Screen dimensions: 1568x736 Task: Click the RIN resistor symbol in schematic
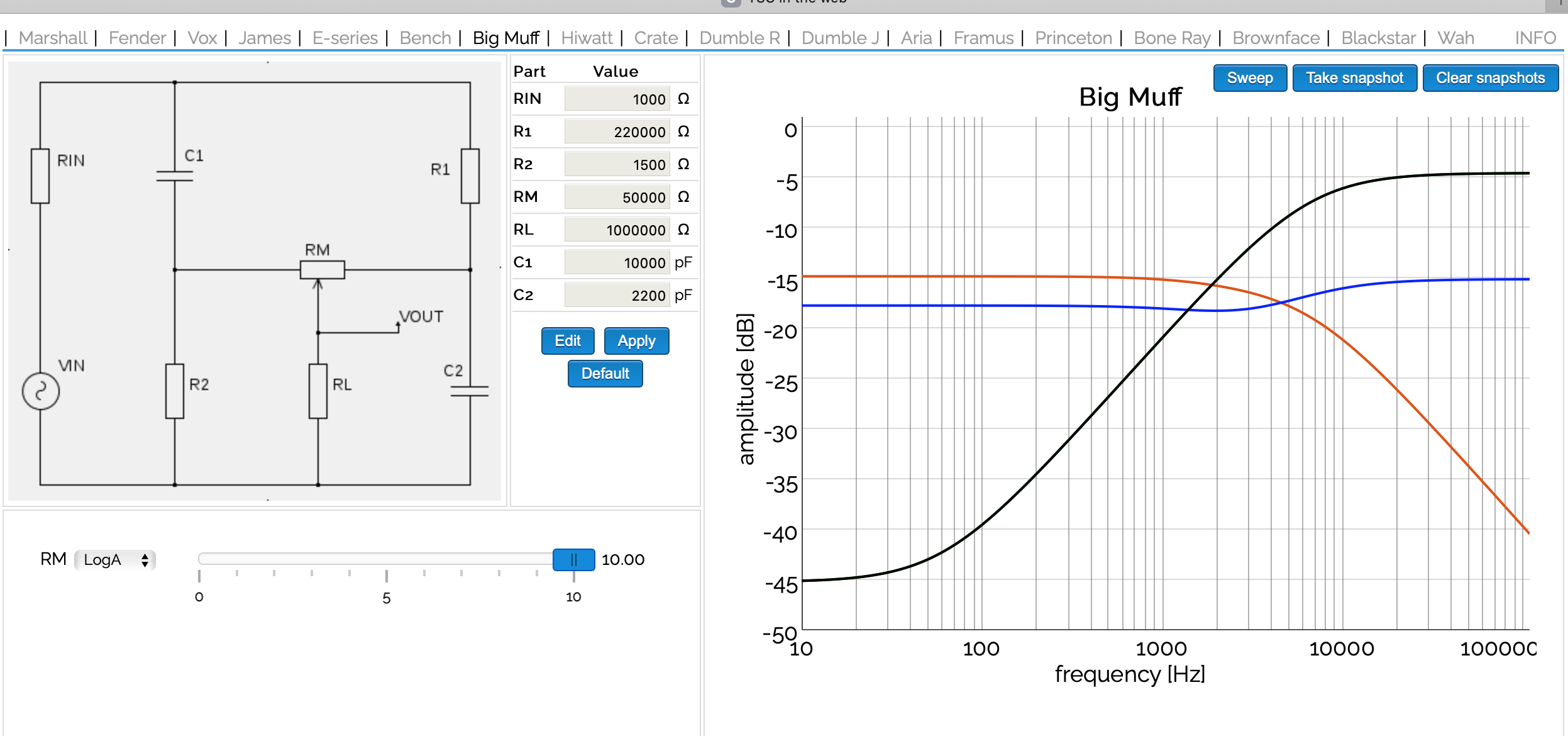point(40,176)
